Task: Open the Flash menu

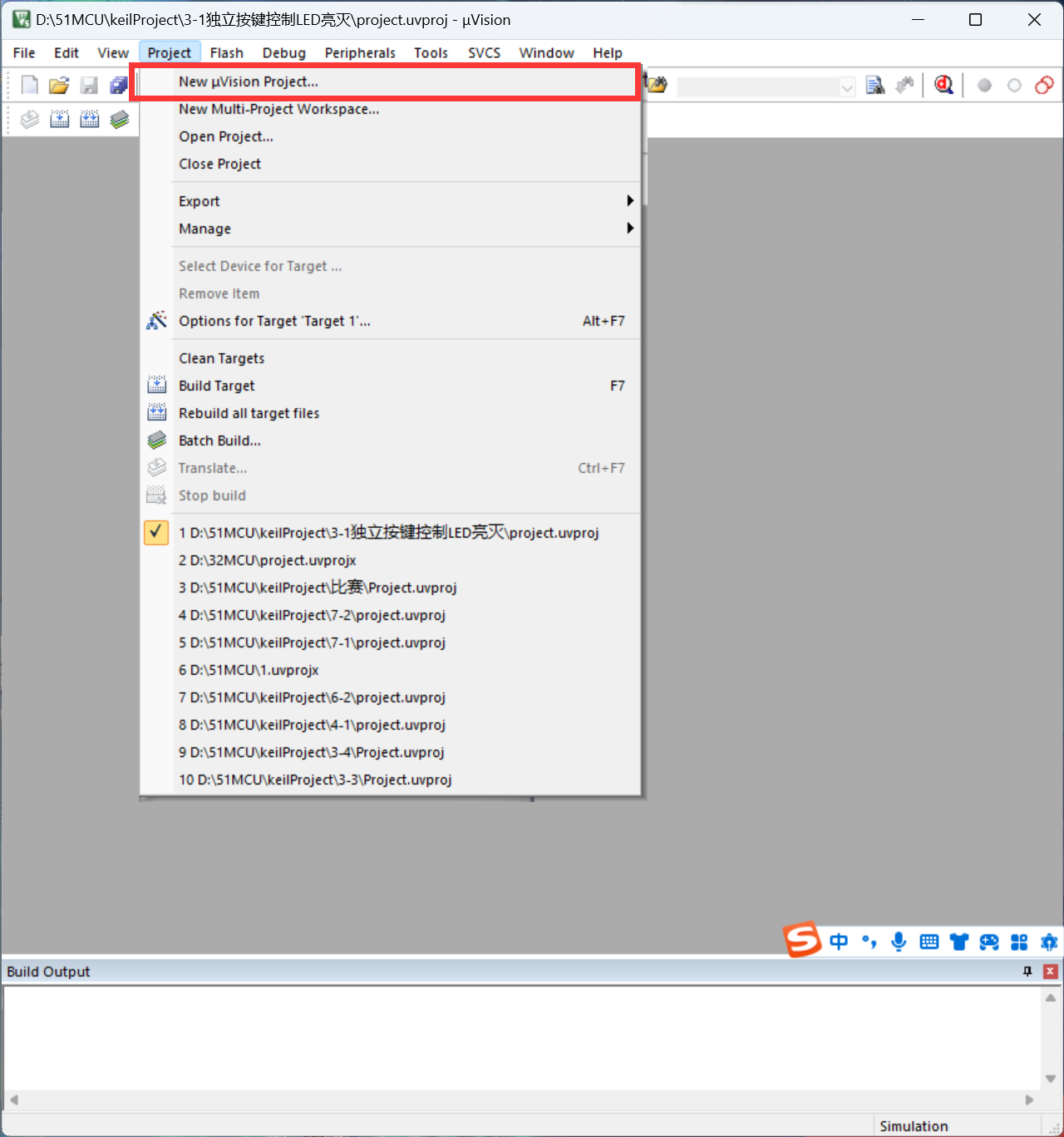Action: (227, 52)
